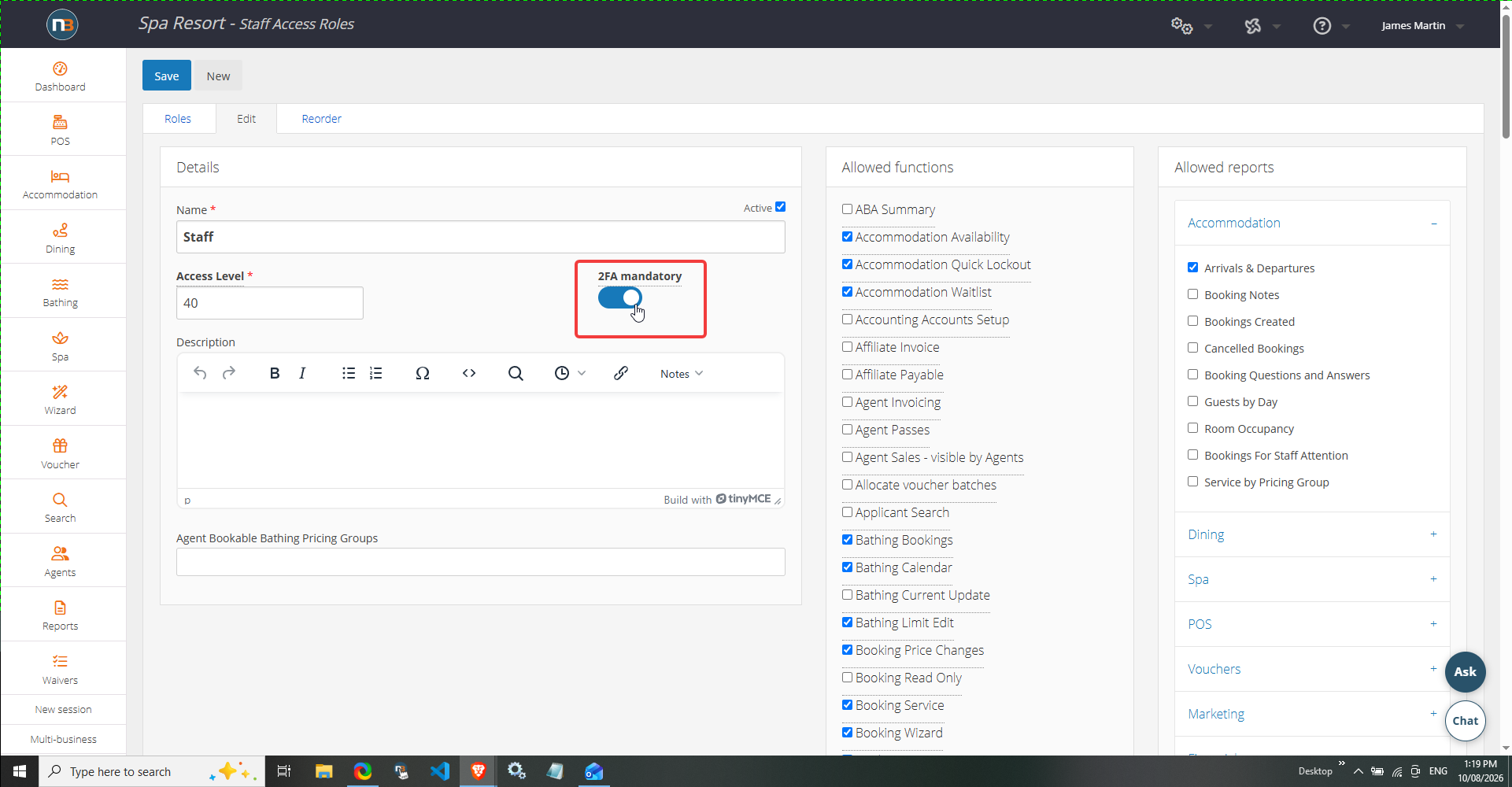Viewport: 1512px width, 787px height.
Task: Apply bold formatting in description editor
Action: click(275, 373)
